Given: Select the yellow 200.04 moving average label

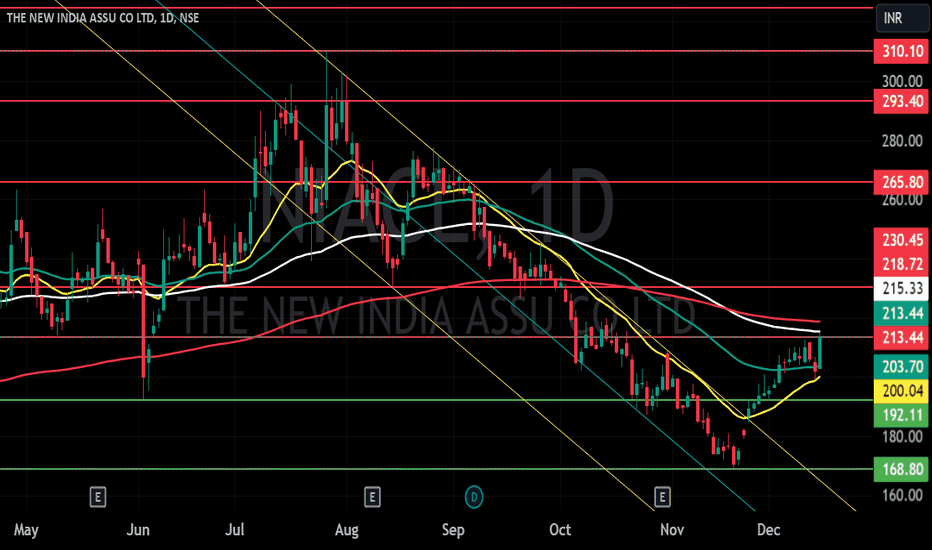Looking at the screenshot, I should (x=901, y=391).
